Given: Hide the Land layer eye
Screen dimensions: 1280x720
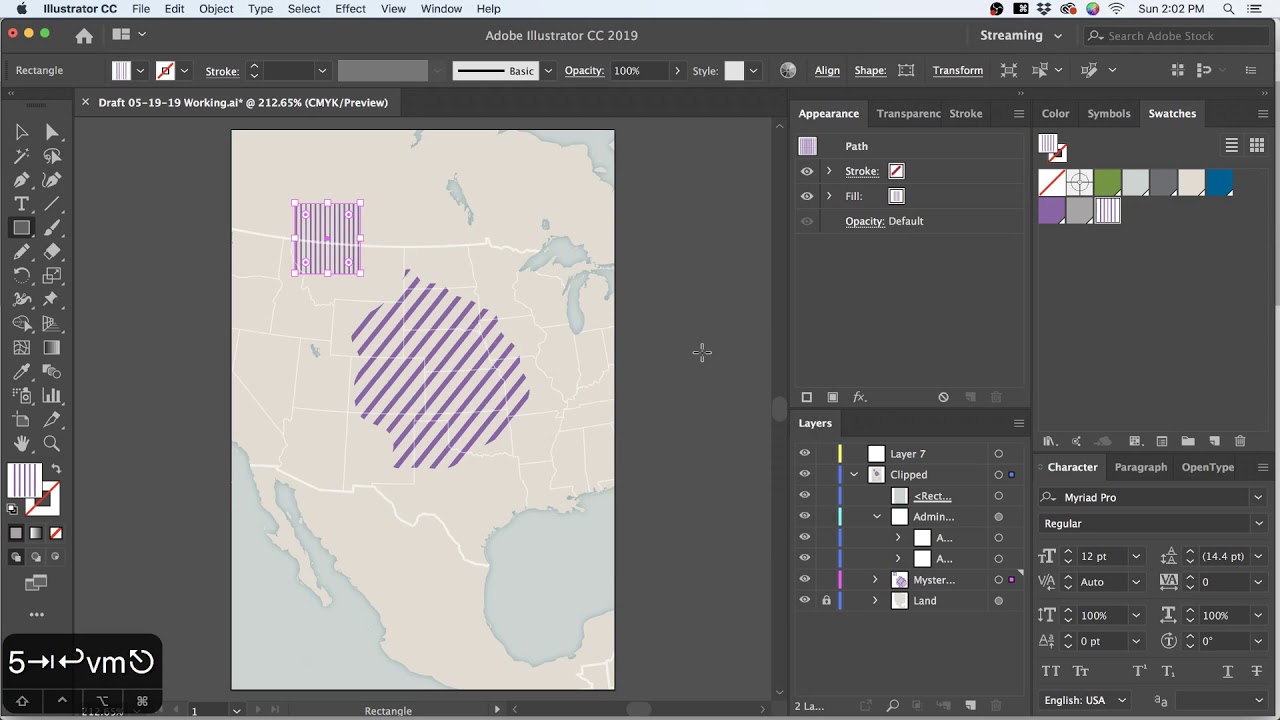Looking at the screenshot, I should click(805, 600).
